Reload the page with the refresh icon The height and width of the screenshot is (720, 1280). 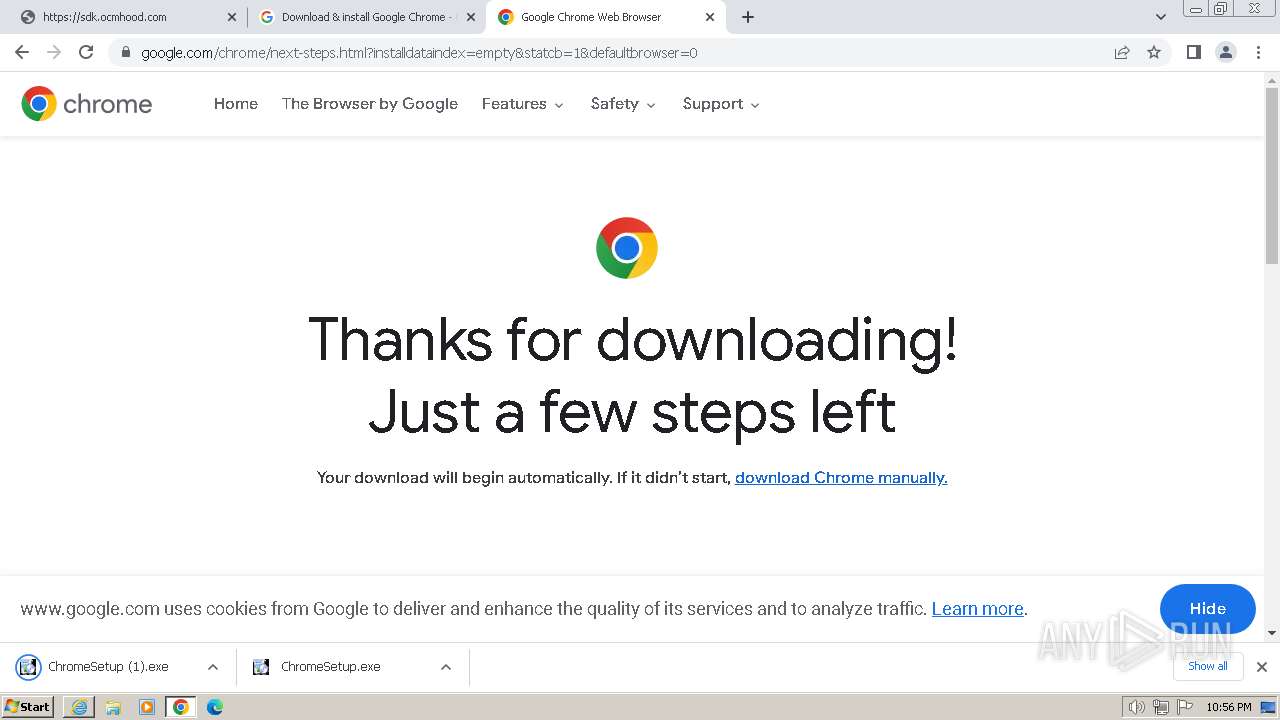[86, 52]
